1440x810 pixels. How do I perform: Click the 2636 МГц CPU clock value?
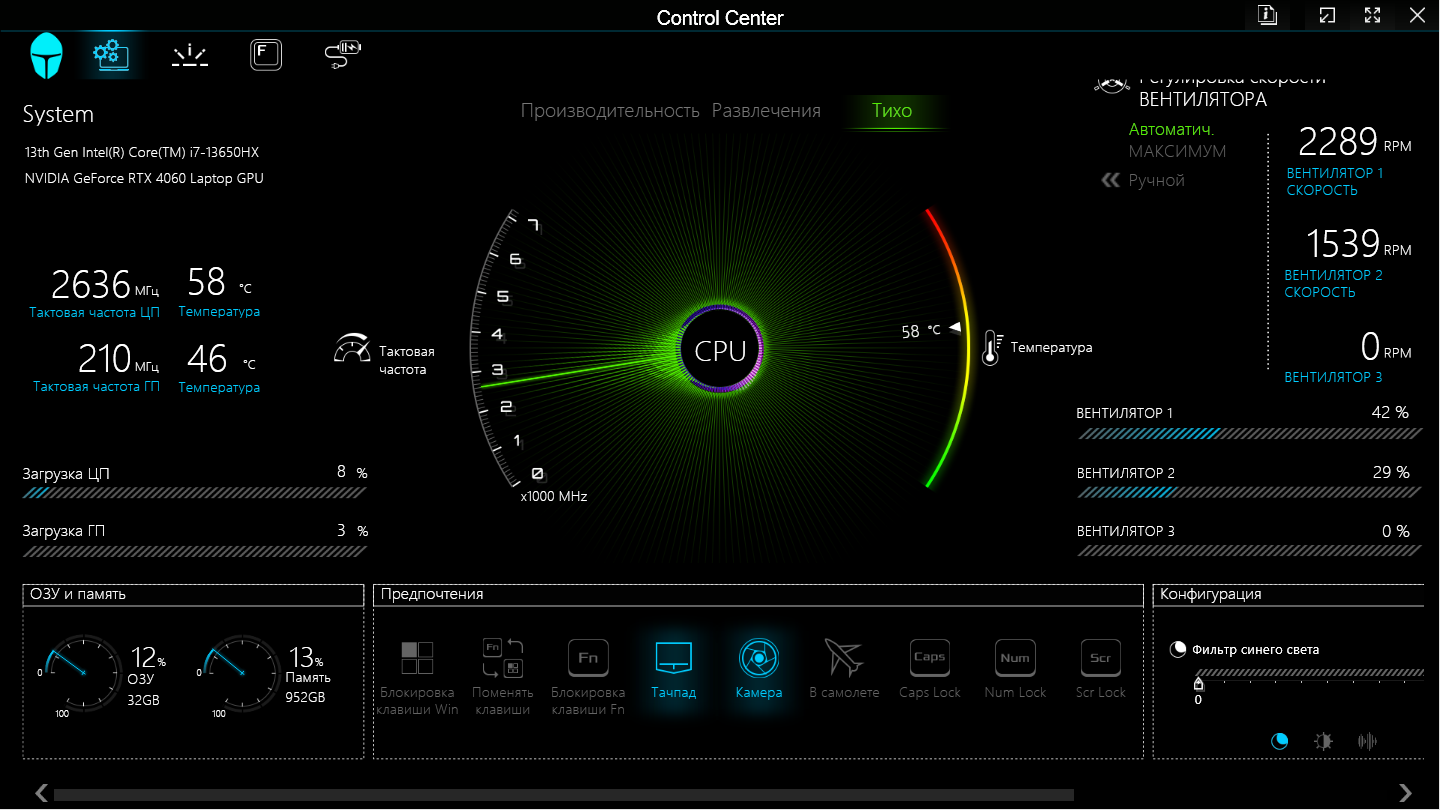coord(105,284)
